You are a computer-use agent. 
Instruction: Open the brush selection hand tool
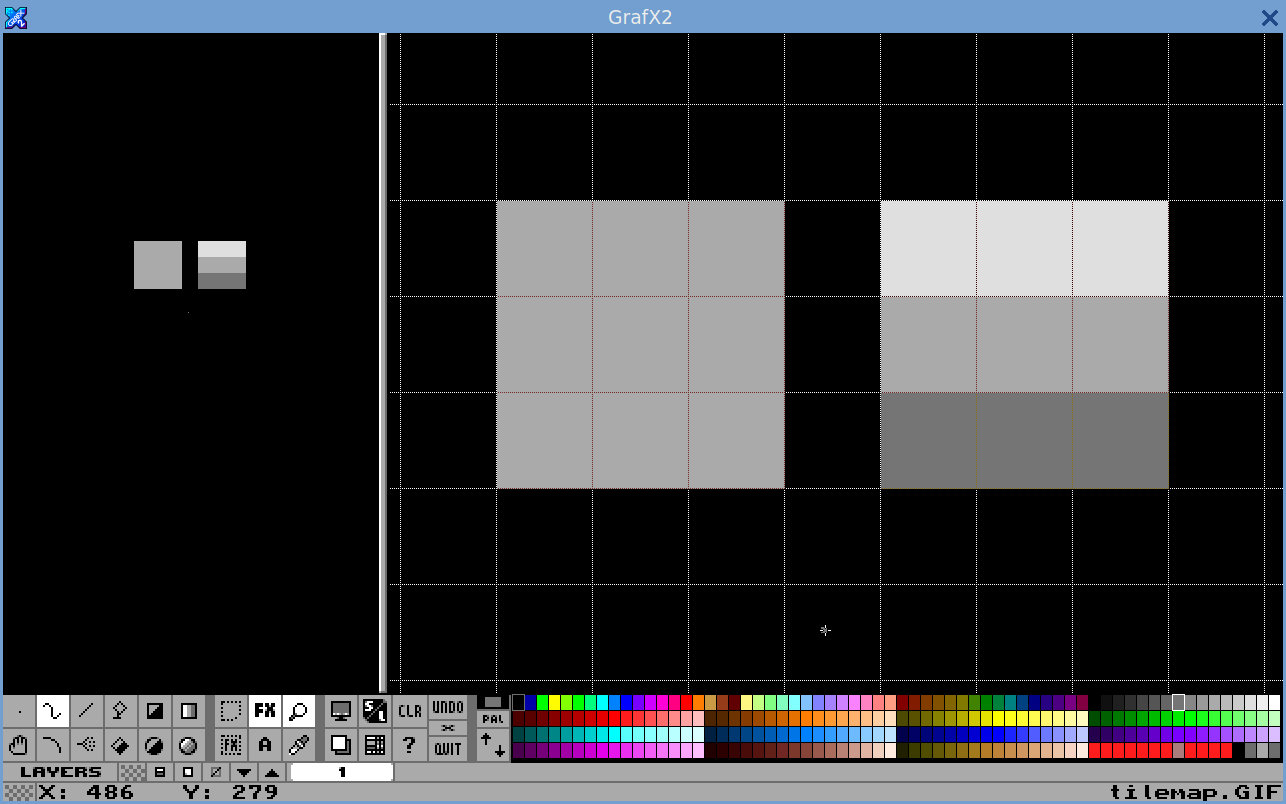(19, 745)
